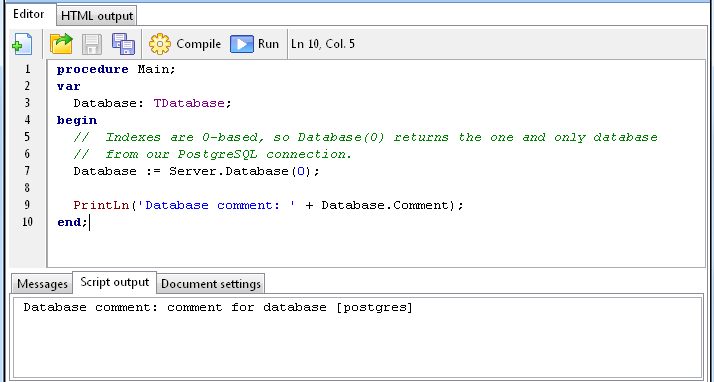This screenshot has width=714, height=382.
Task: Click the Run button label
Action: [x=268, y=44]
